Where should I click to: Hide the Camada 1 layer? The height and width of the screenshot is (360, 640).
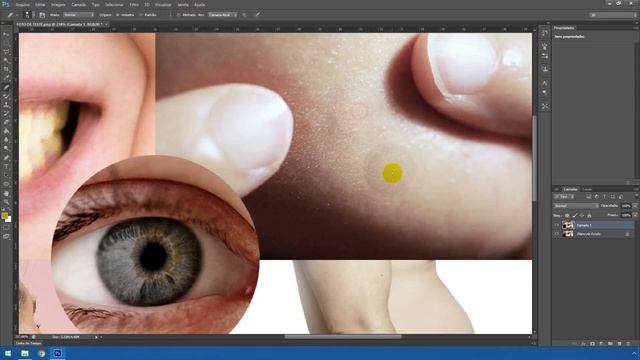pos(556,225)
